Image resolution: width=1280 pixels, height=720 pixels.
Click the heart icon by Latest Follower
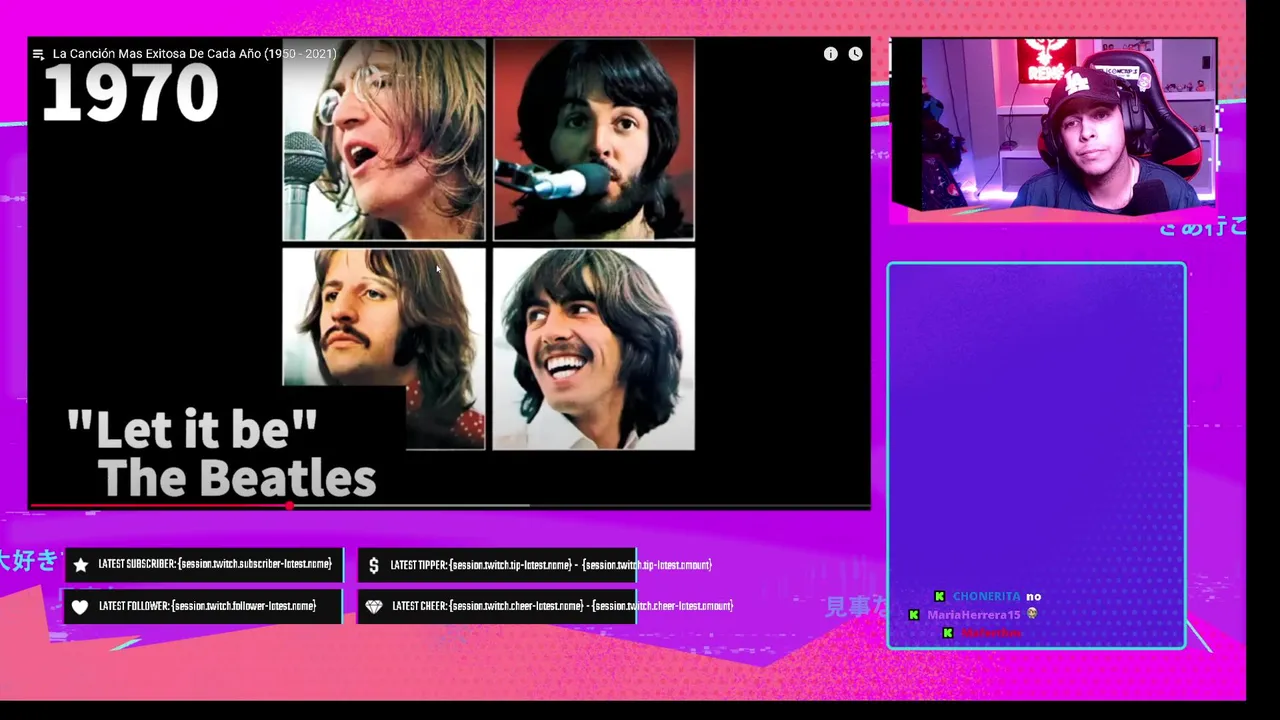point(80,607)
